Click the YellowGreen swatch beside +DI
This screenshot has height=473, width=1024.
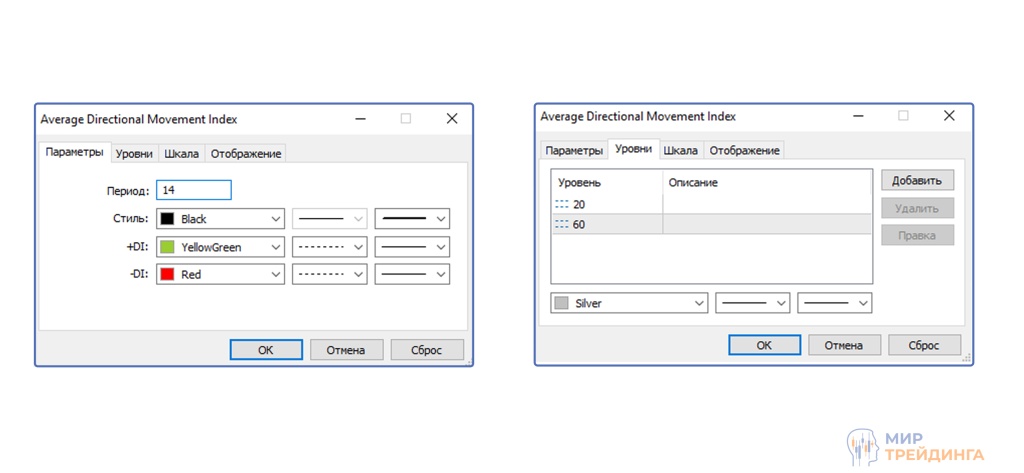pos(168,246)
